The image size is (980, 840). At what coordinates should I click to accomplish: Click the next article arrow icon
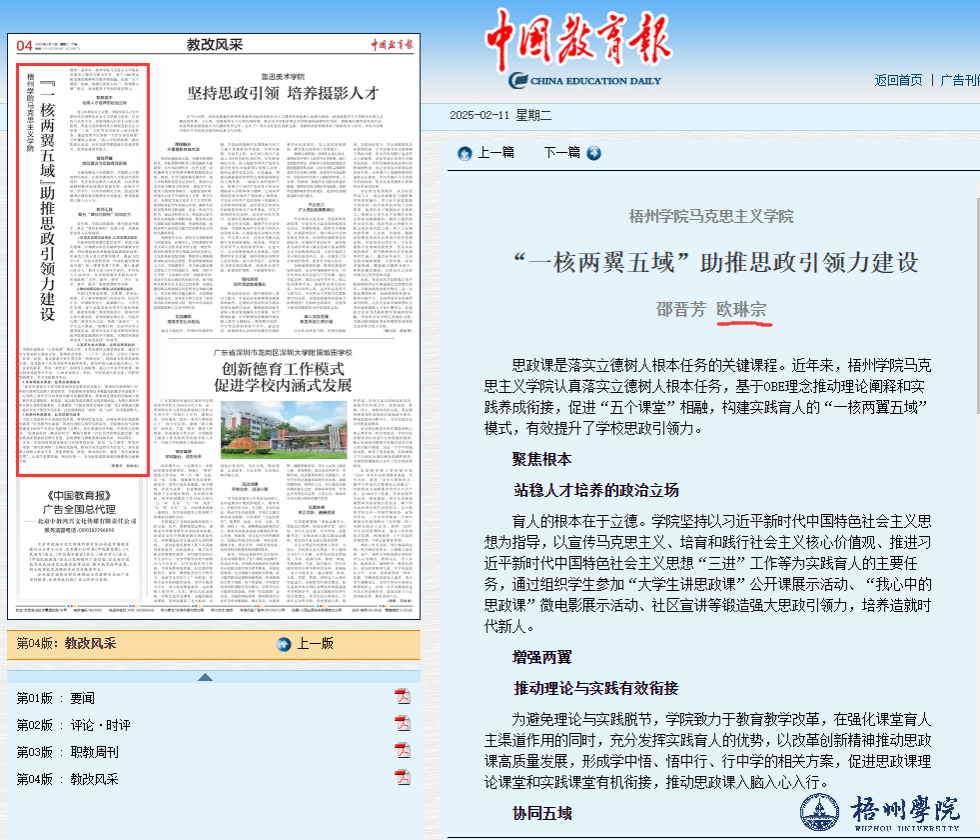point(594,153)
